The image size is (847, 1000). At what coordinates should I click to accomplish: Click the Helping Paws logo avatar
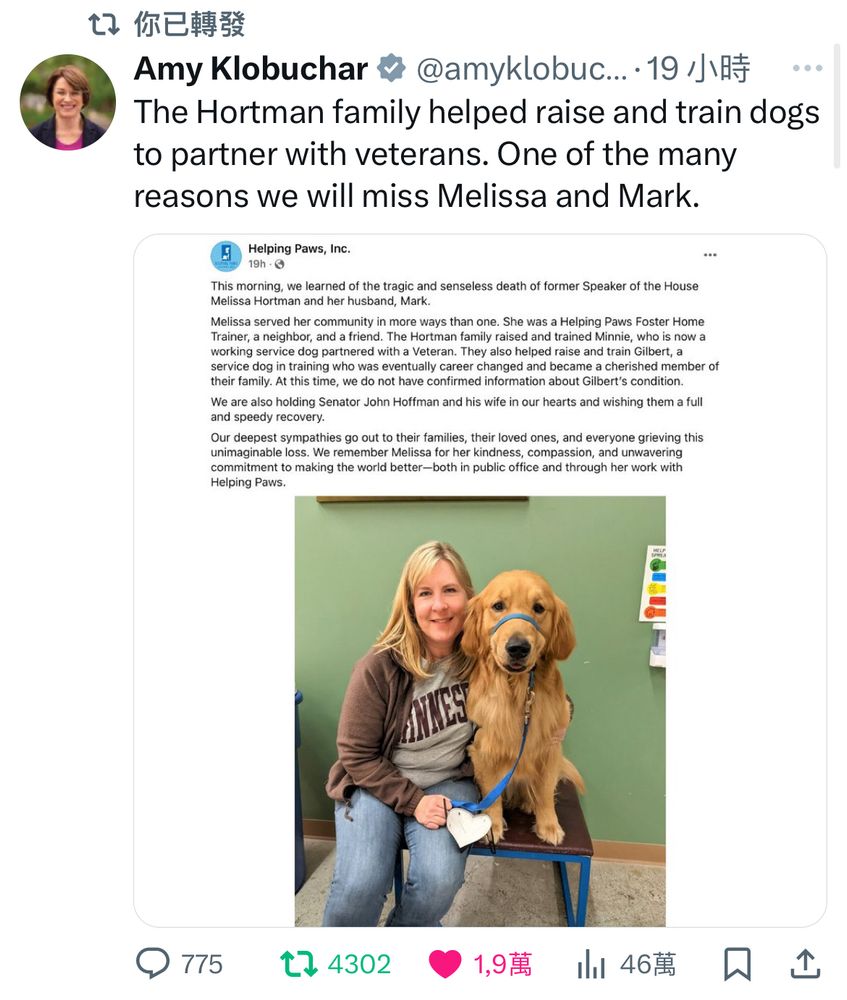(226, 256)
